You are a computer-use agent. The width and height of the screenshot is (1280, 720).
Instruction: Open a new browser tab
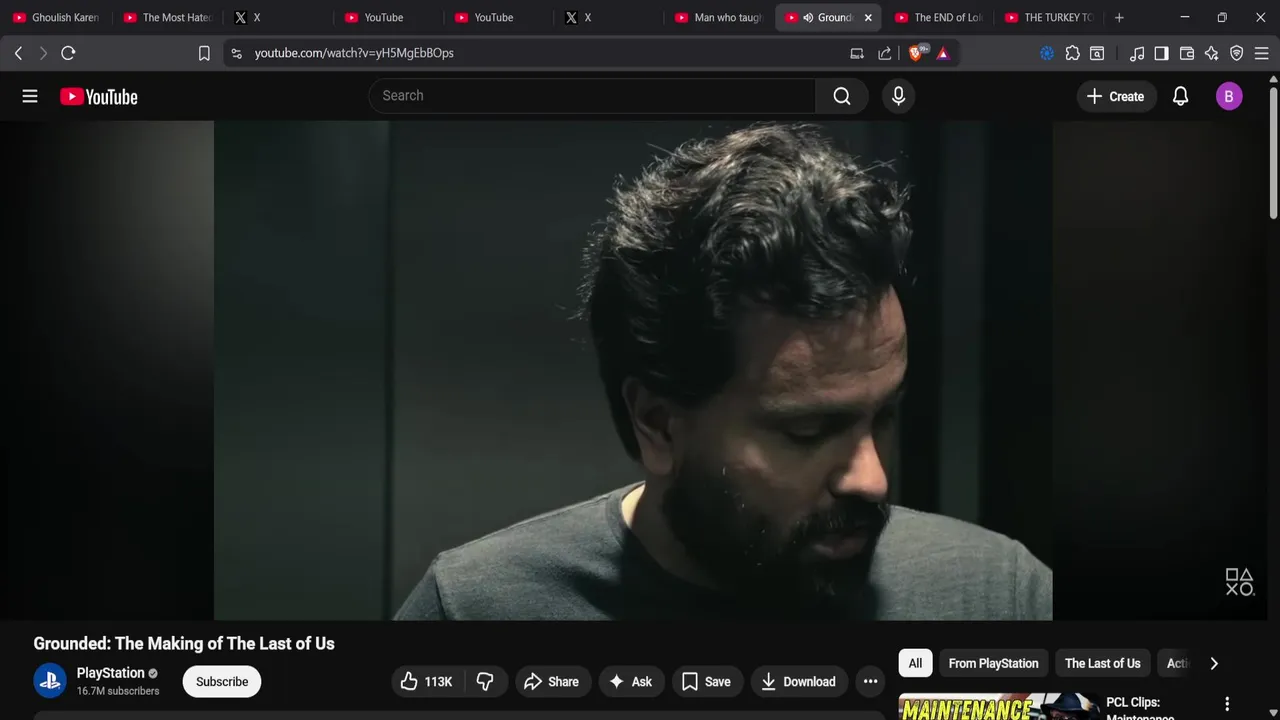(1119, 18)
